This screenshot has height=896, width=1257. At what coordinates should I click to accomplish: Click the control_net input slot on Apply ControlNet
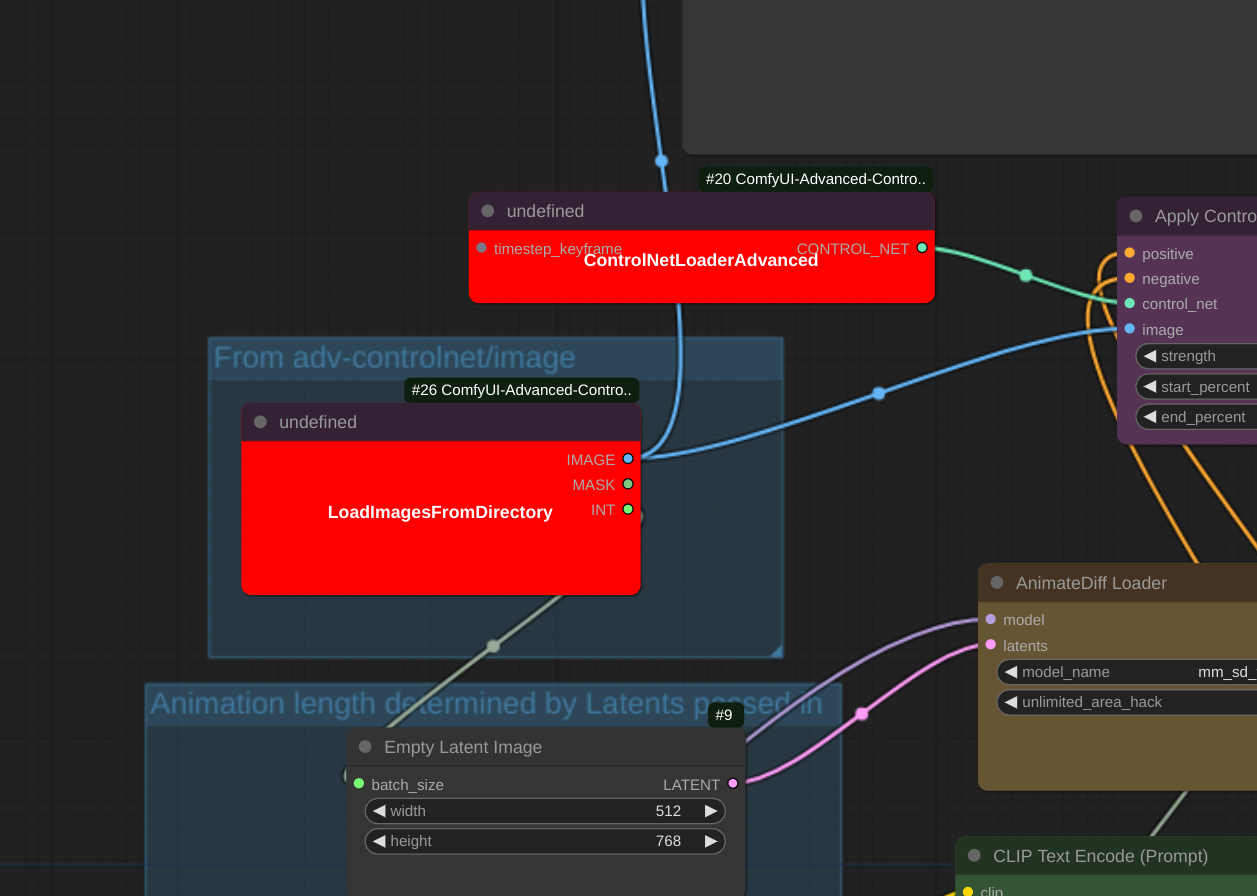(x=1129, y=304)
